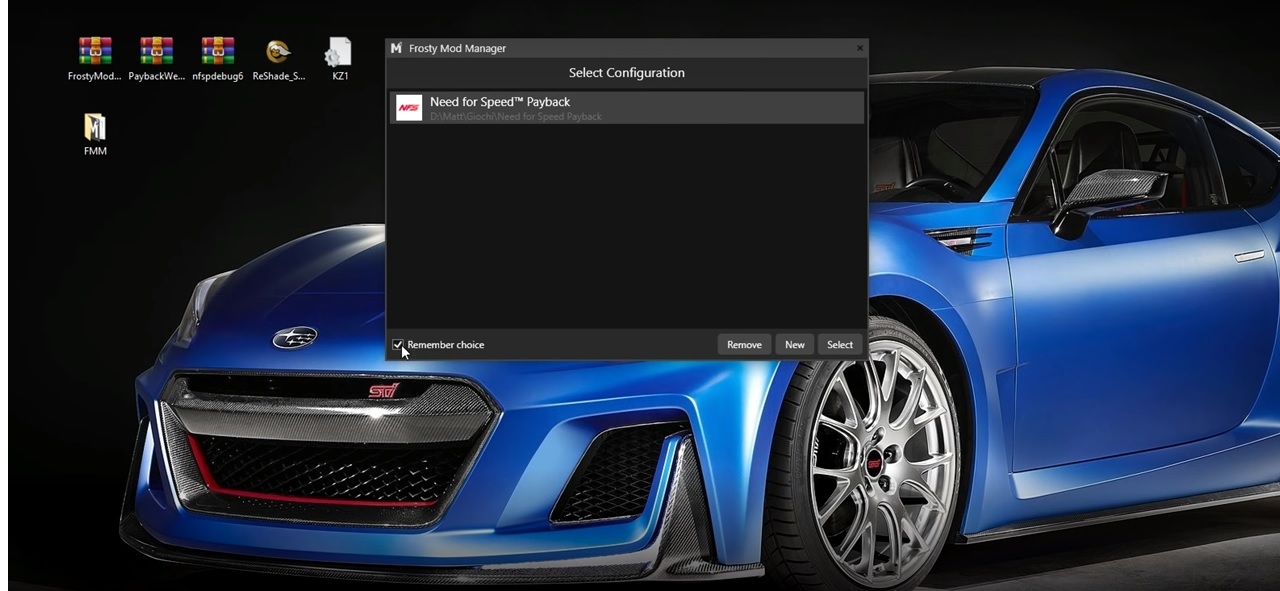1280x591 pixels.
Task: Choose the Need for Speed Payback title
Action: [x=500, y=102]
